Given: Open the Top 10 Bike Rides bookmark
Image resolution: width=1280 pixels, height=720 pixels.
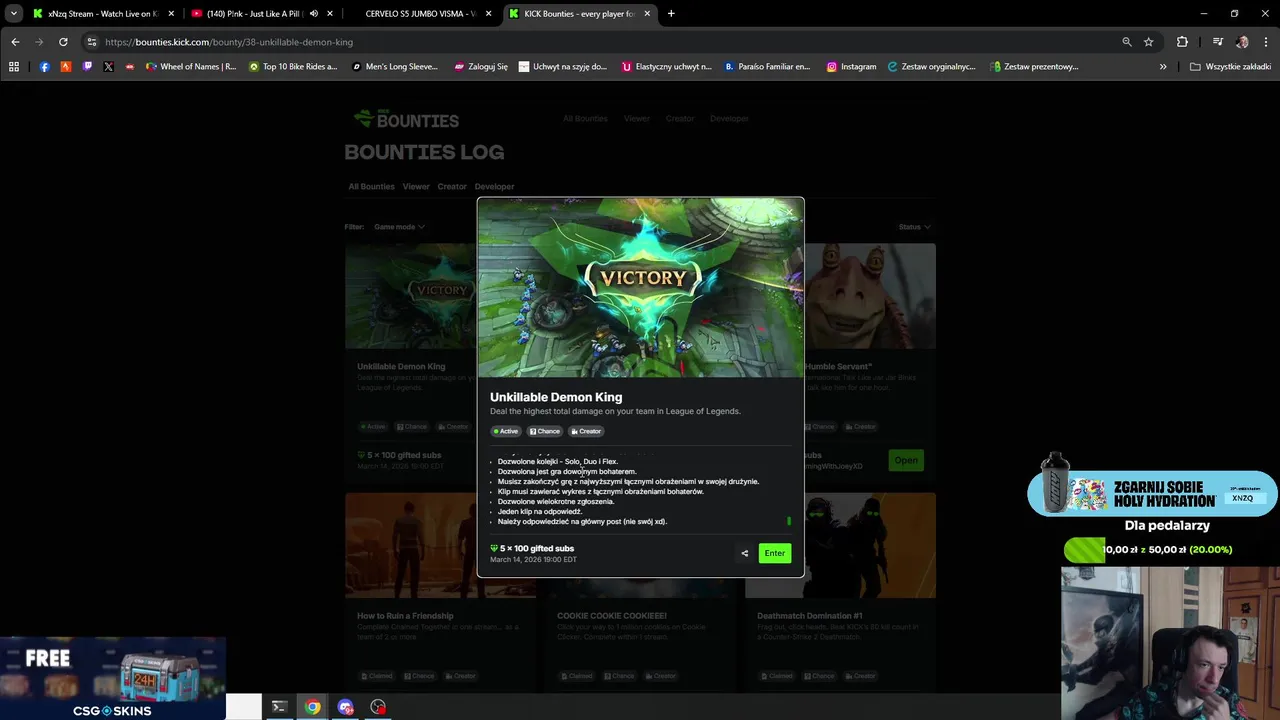Looking at the screenshot, I should click(x=293, y=67).
